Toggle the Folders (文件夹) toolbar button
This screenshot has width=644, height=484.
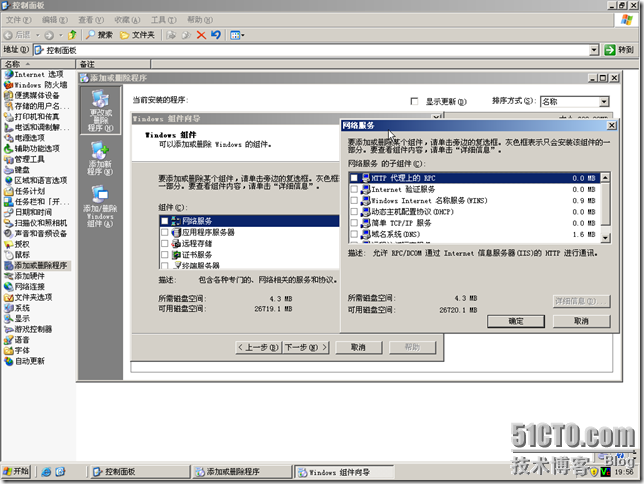(x=137, y=35)
